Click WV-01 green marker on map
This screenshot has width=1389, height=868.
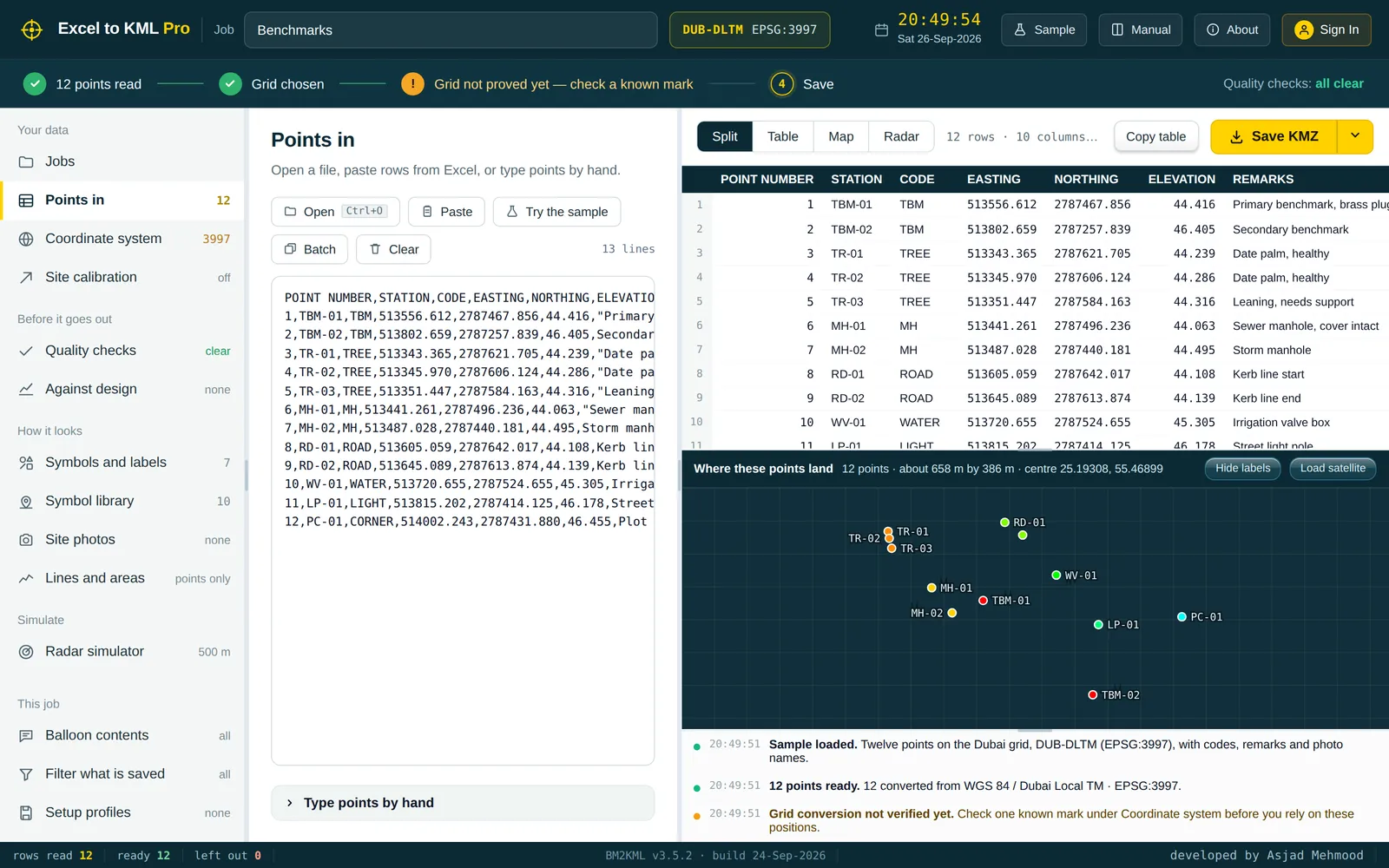[x=1056, y=575]
